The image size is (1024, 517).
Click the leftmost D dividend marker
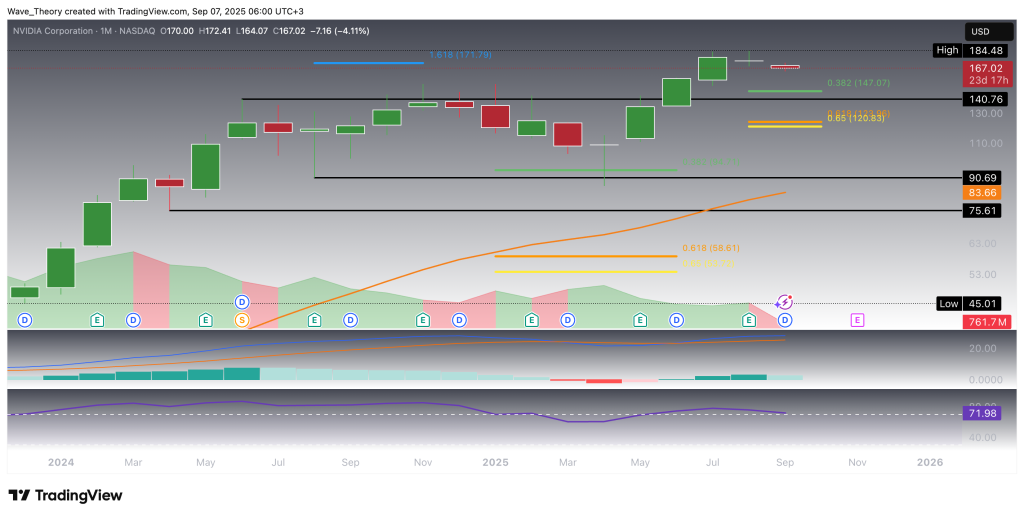coord(25,320)
